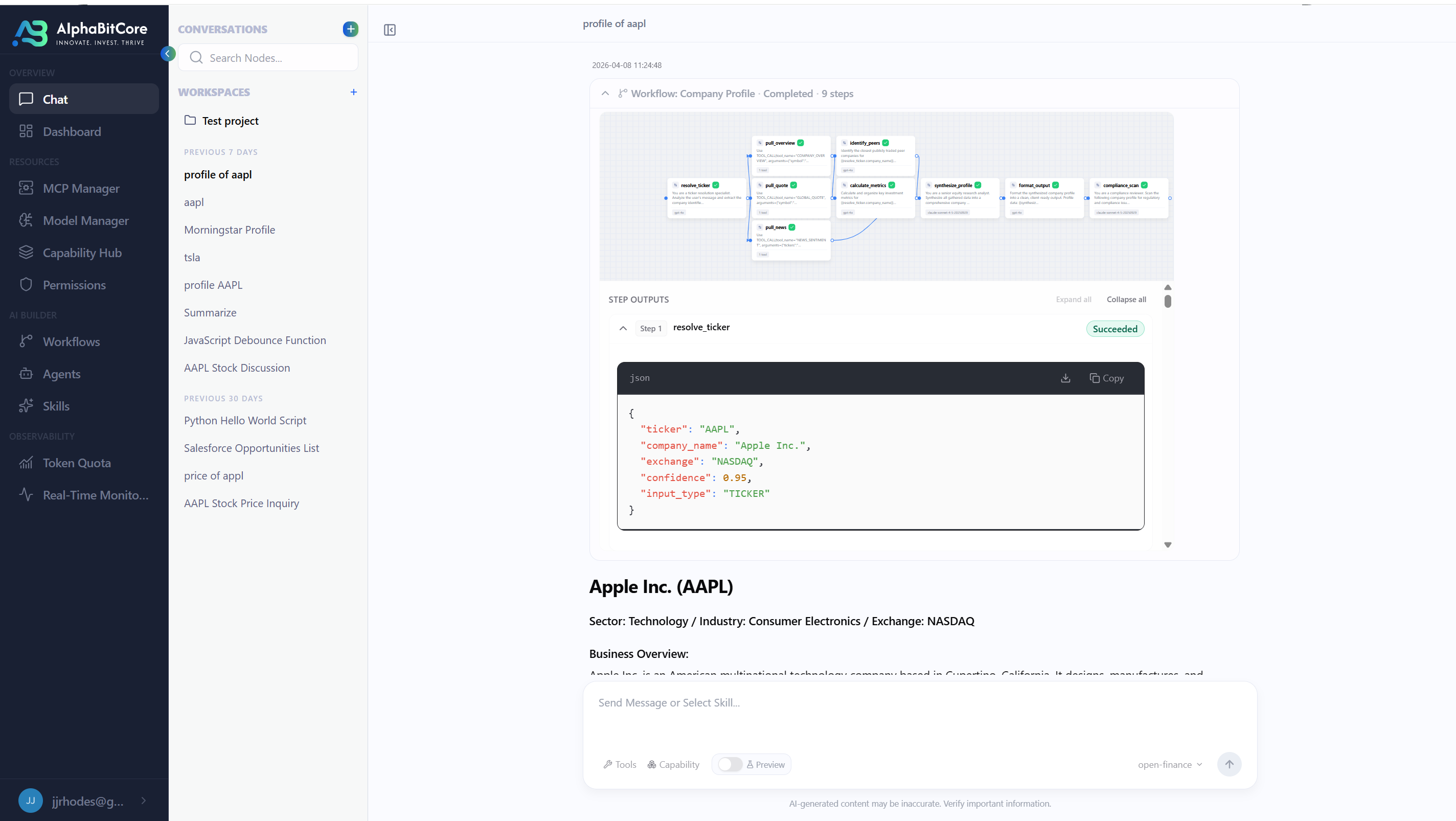The height and width of the screenshot is (821, 1456).
Task: Copy the json code block
Action: (x=1107, y=378)
